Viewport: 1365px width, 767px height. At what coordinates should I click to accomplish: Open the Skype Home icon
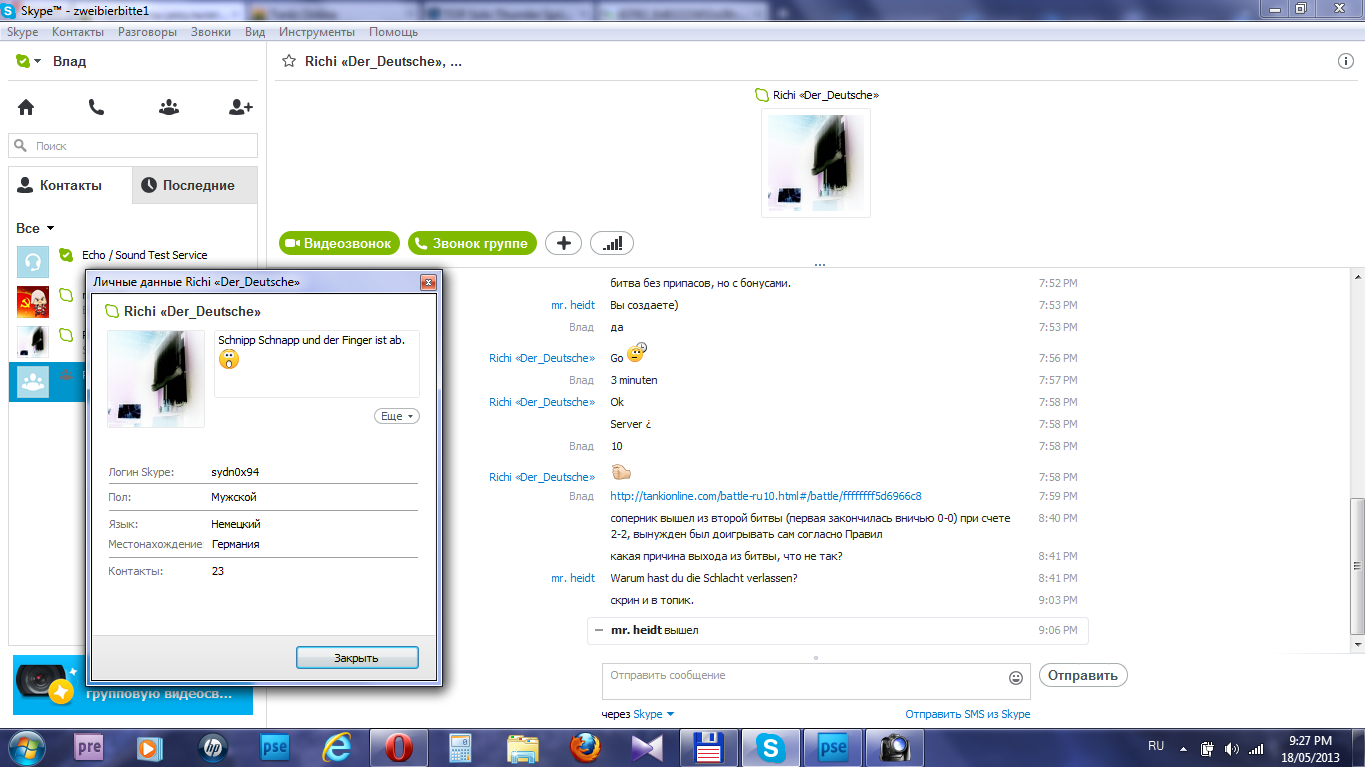26,107
